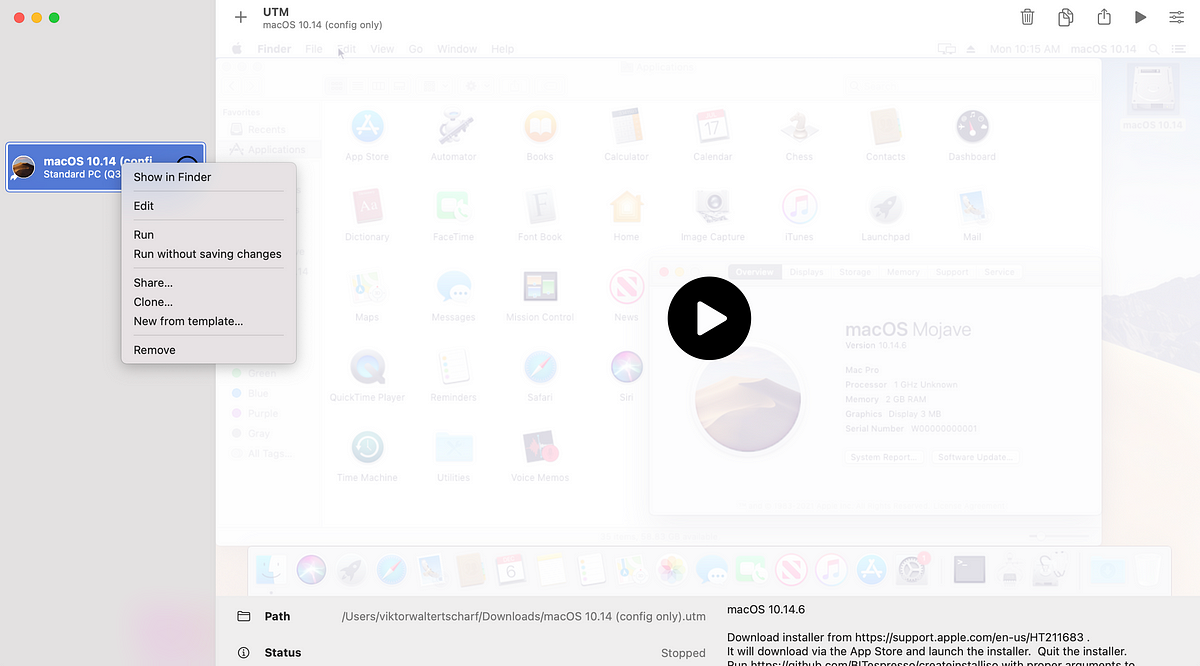The height and width of the screenshot is (666, 1200).
Task: Click Calendar icon in VM preview
Action: pos(713,128)
